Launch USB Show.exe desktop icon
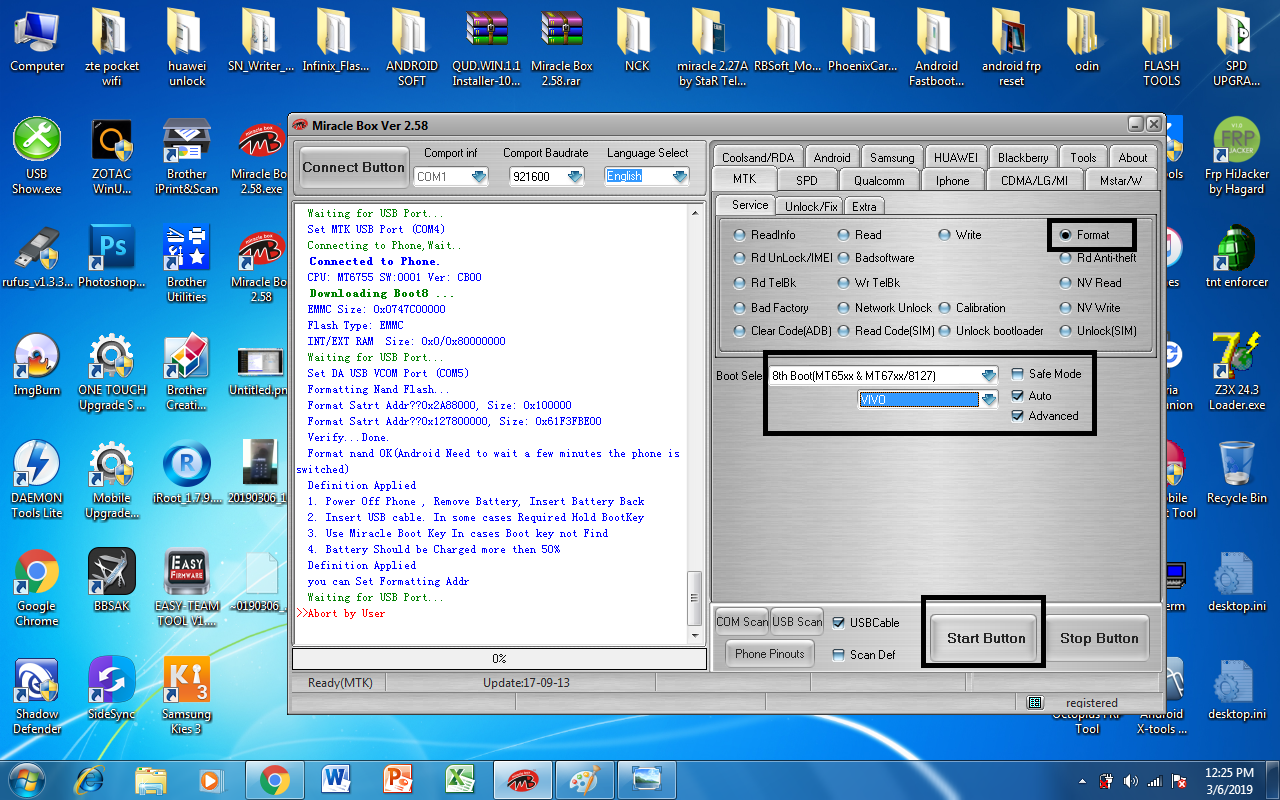Screen dimensions: 1280x800 (x=37, y=156)
